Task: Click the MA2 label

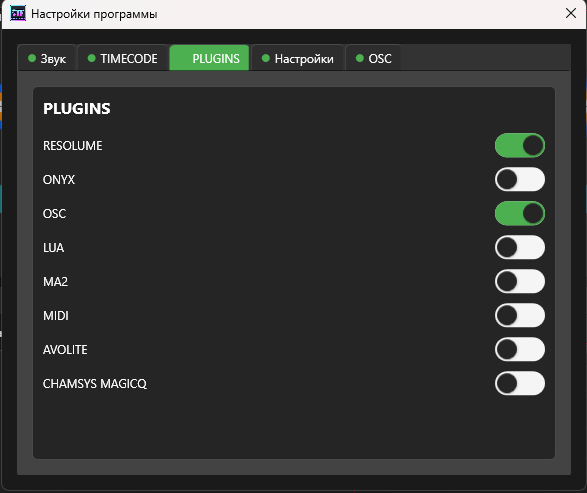Action: [55, 282]
